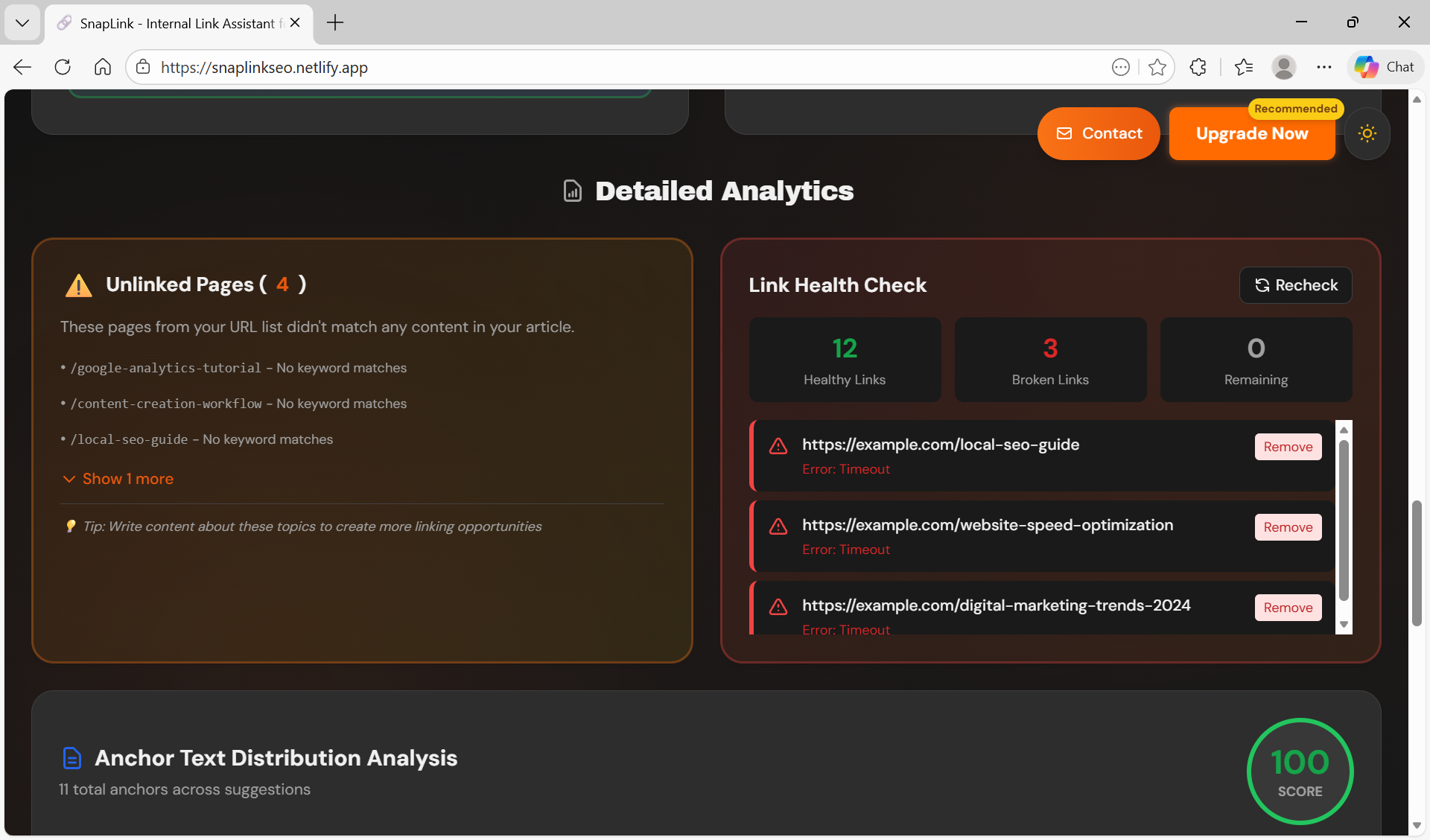Expand the Show 1 more list
Viewport: 1430px width, 840px height.
coord(118,479)
